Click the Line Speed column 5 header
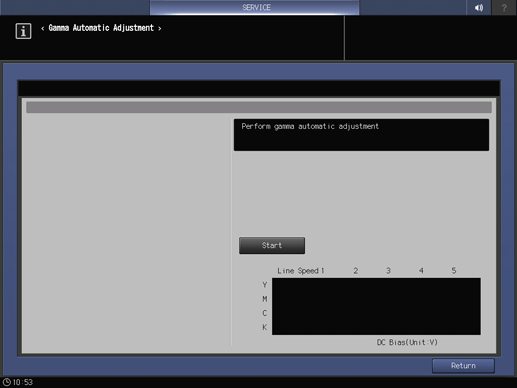Viewport: 517px width, 388px height. coord(454,271)
